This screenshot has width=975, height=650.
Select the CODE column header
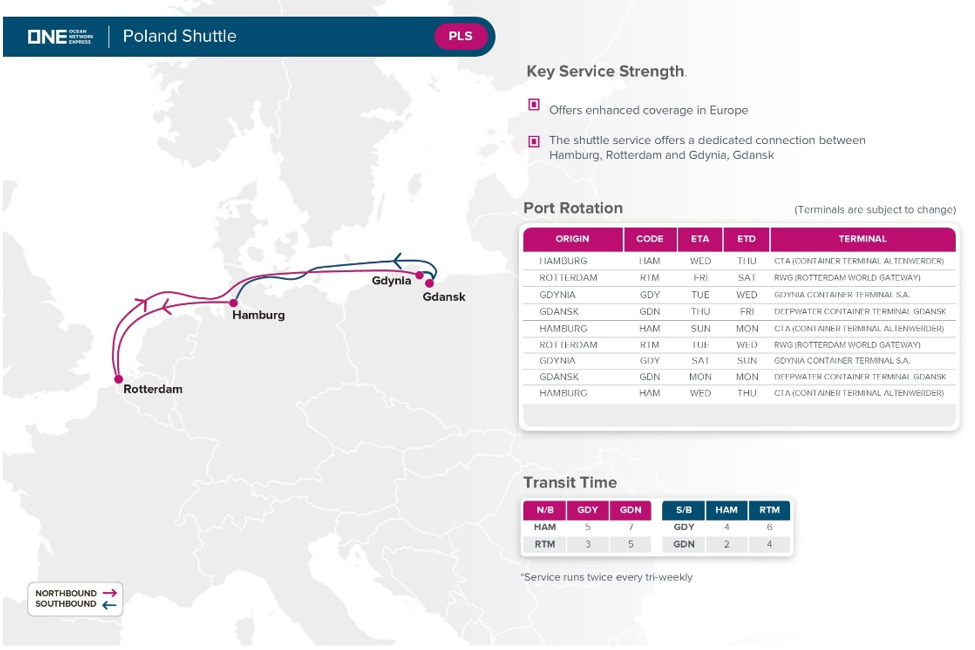coord(650,240)
